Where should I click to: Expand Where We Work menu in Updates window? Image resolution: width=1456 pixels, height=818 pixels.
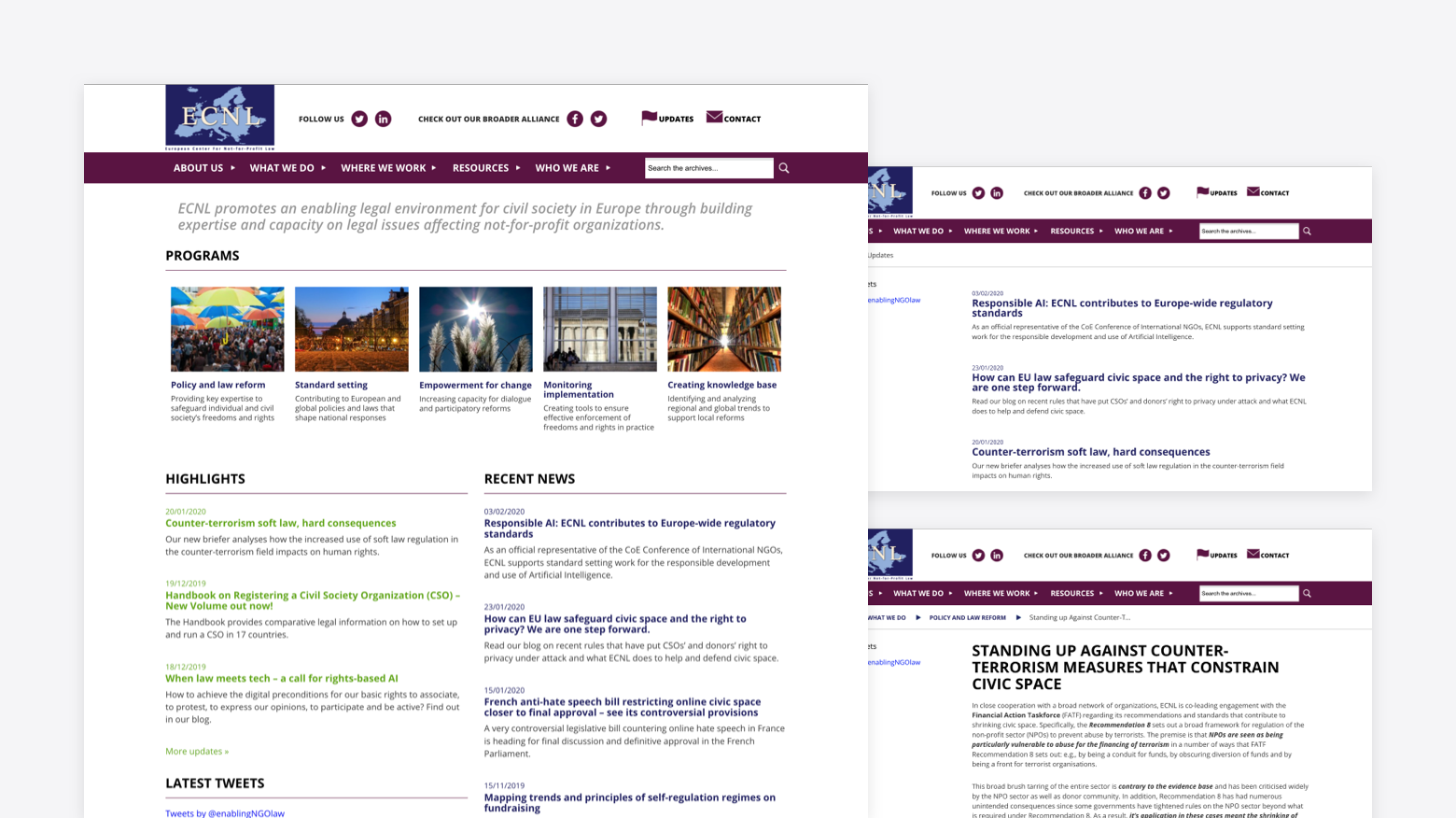[1001, 231]
